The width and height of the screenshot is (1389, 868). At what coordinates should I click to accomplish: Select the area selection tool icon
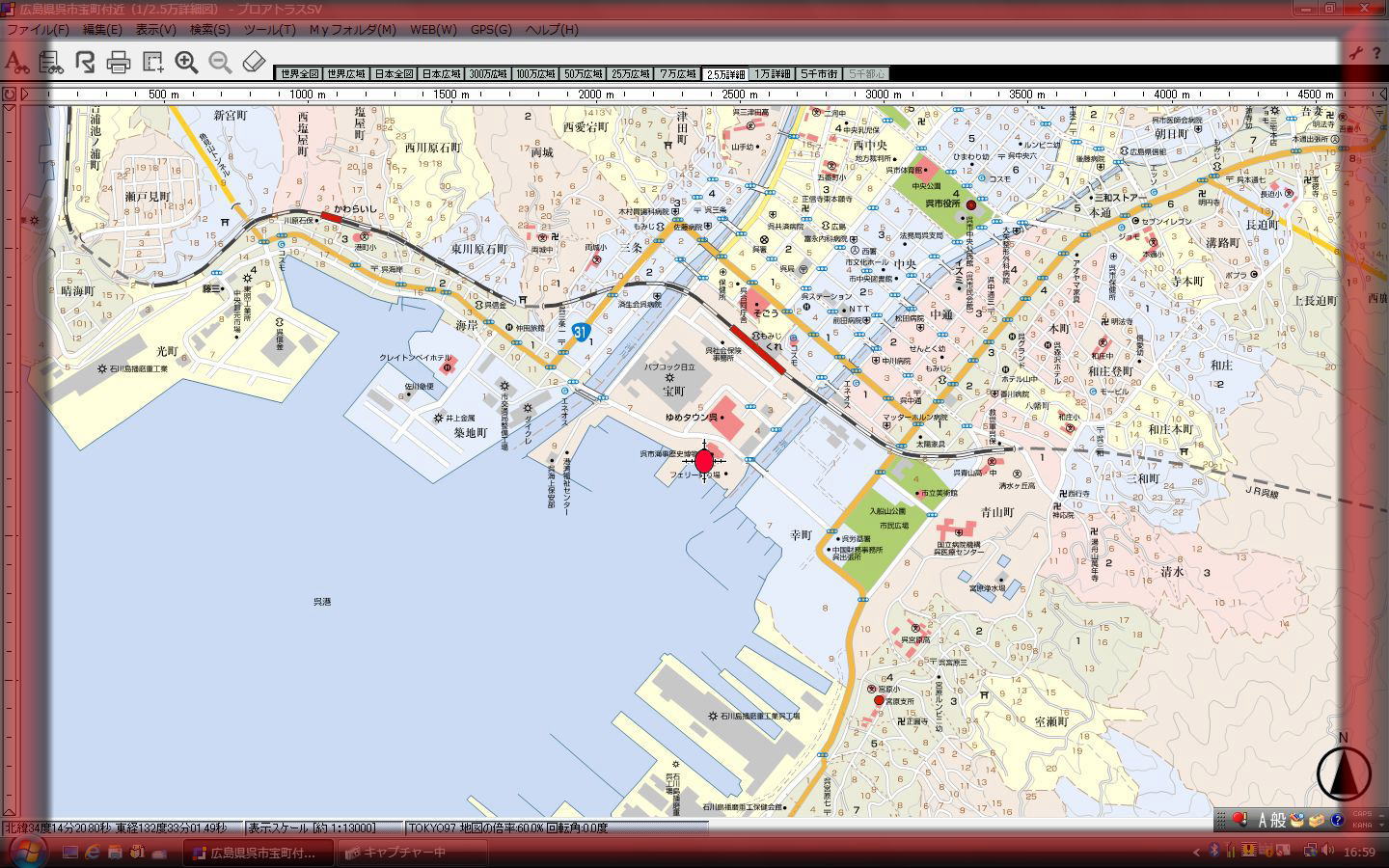[152, 63]
